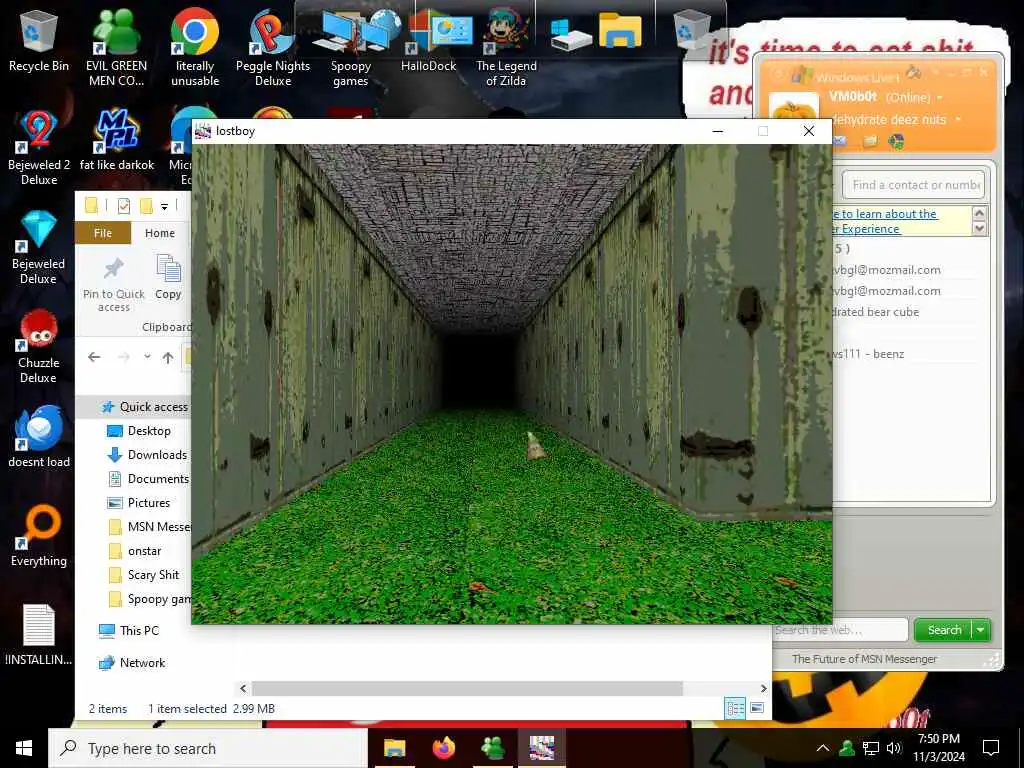
Task: Open the volume control in system tray
Action: tap(894, 748)
